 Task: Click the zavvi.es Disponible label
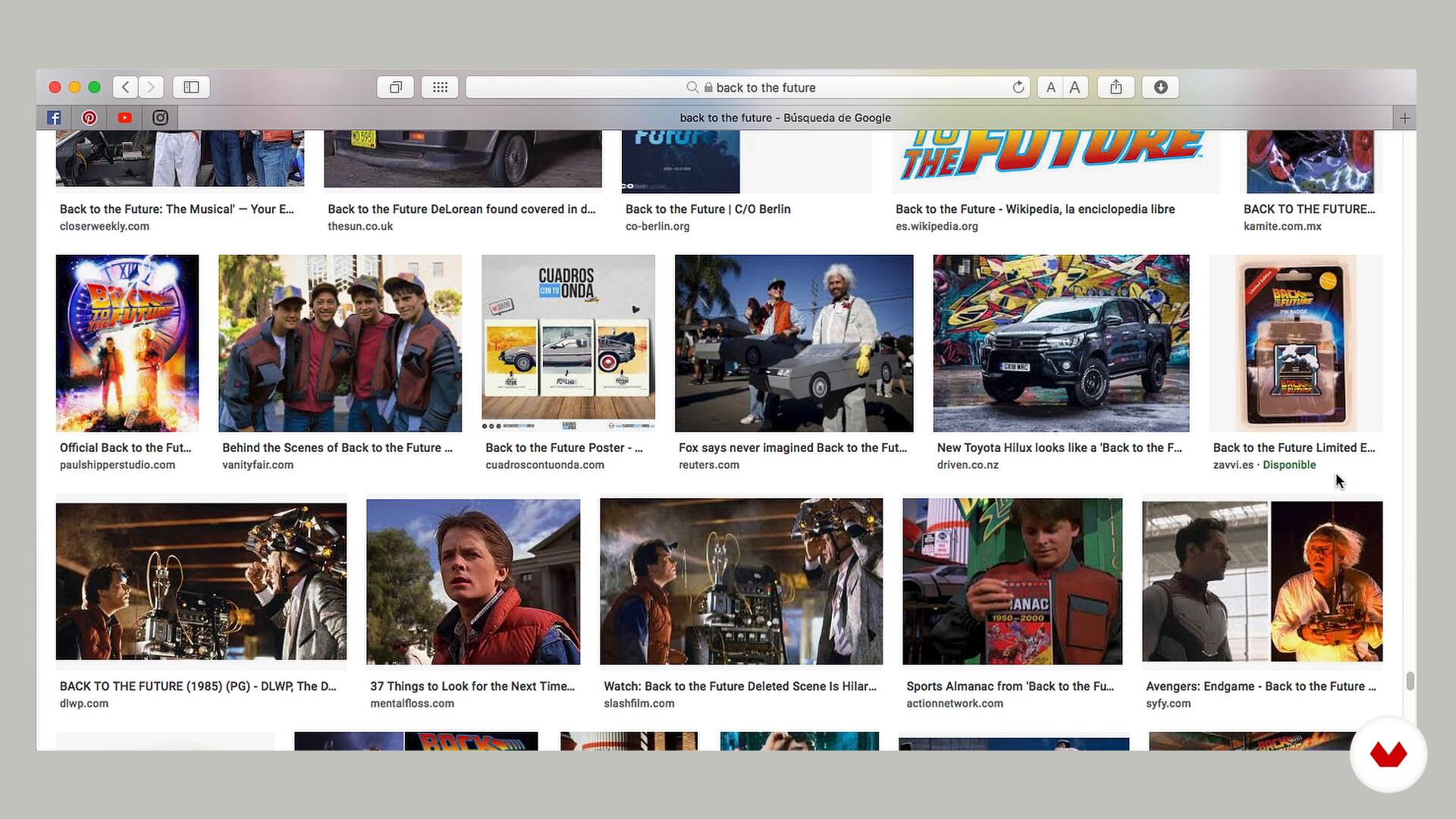click(1289, 465)
